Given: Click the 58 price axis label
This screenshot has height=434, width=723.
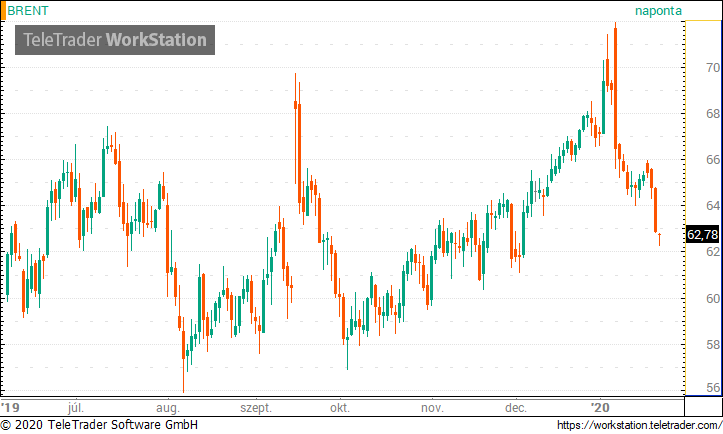Looking at the screenshot, I should [x=712, y=345].
